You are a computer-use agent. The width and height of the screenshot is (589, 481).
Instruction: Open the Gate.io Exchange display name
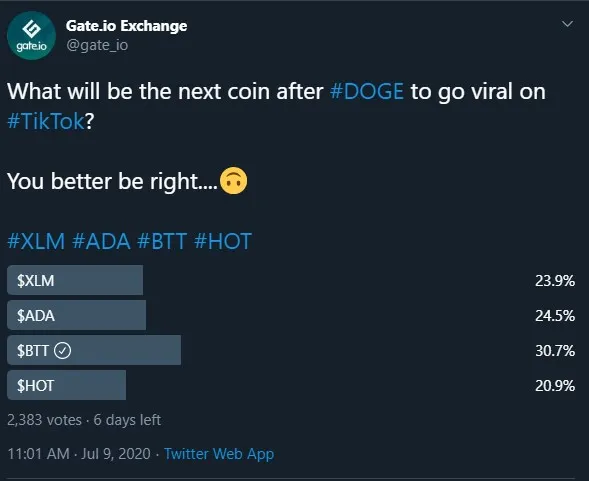(127, 26)
